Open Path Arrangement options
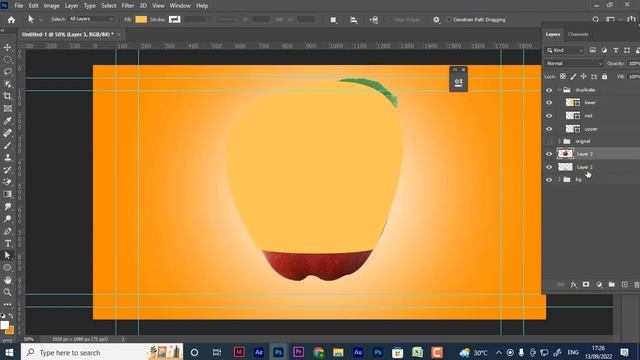This screenshot has height=360, width=640. (374, 20)
